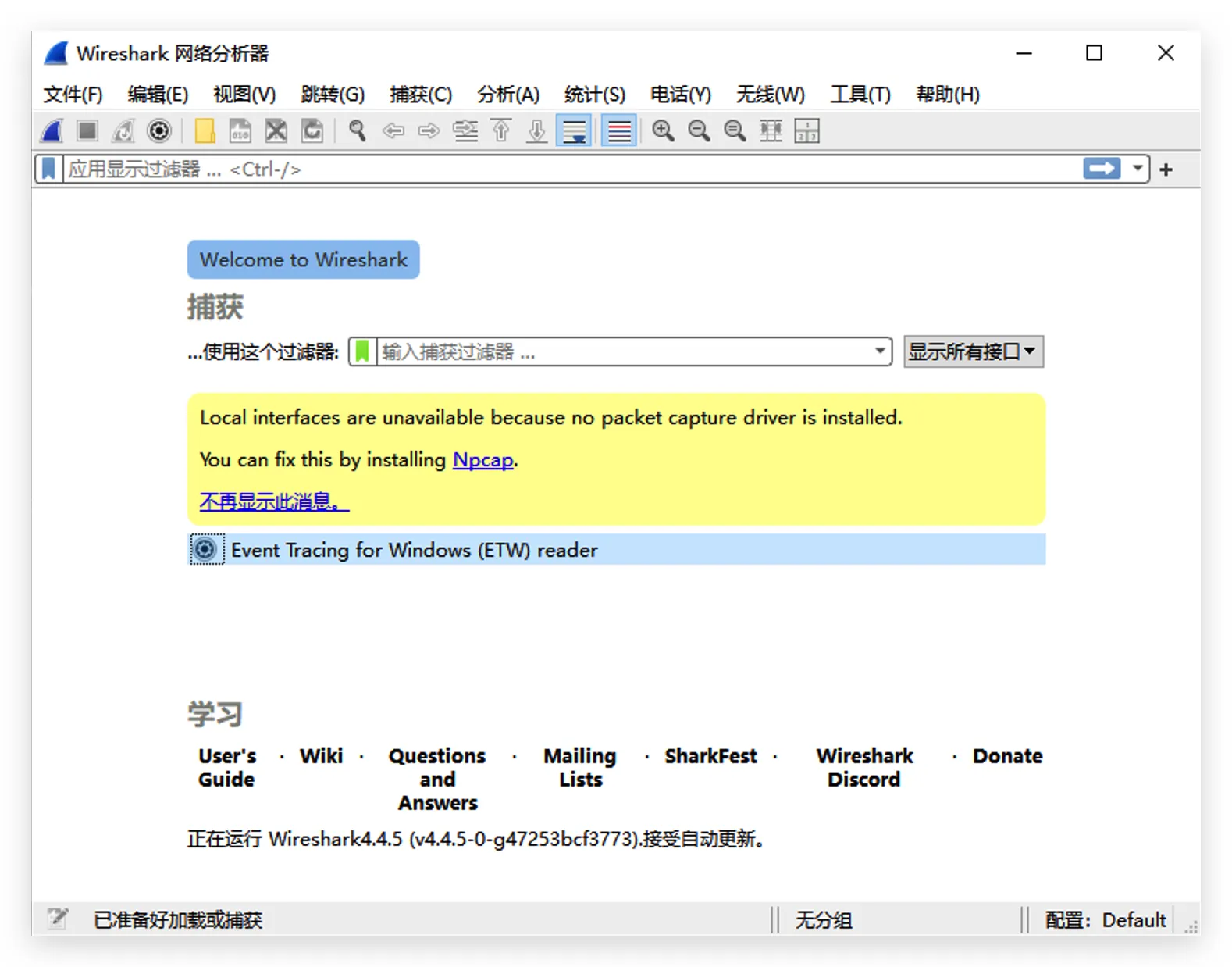Apply the display filter with blue arrow
Image resolution: width=1232 pixels, height=967 pixels.
pyautogui.click(x=1102, y=169)
